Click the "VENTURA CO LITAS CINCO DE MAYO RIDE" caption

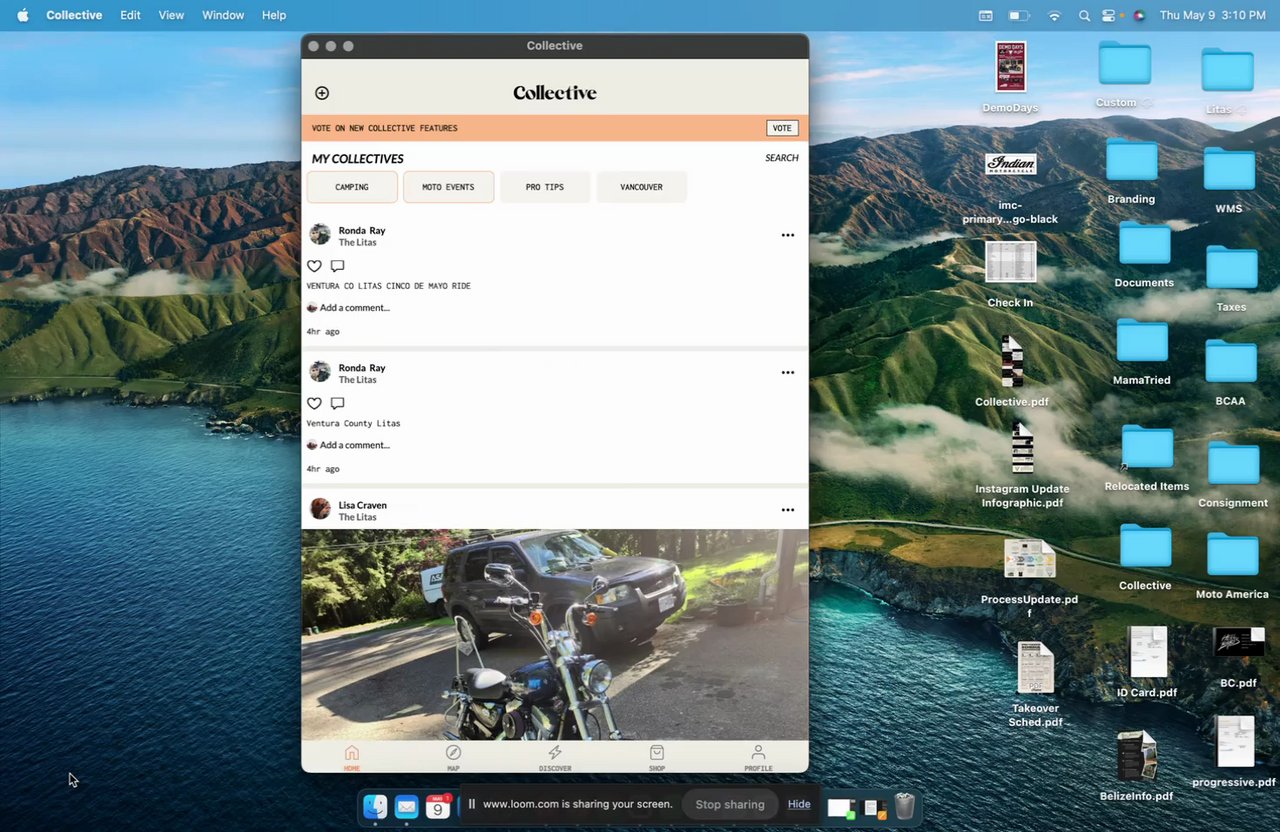(389, 286)
